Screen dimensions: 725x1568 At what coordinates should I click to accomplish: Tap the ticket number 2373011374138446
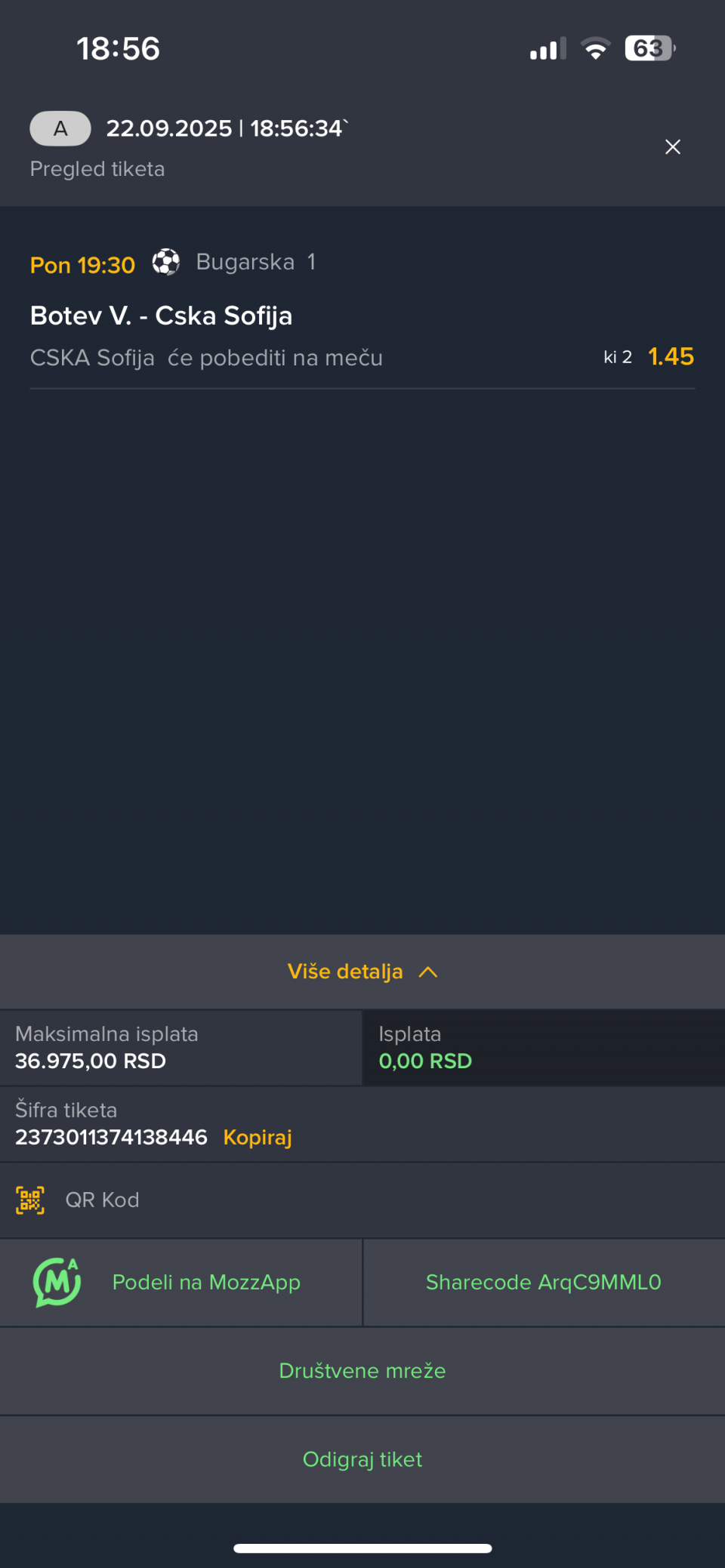coord(111,1137)
